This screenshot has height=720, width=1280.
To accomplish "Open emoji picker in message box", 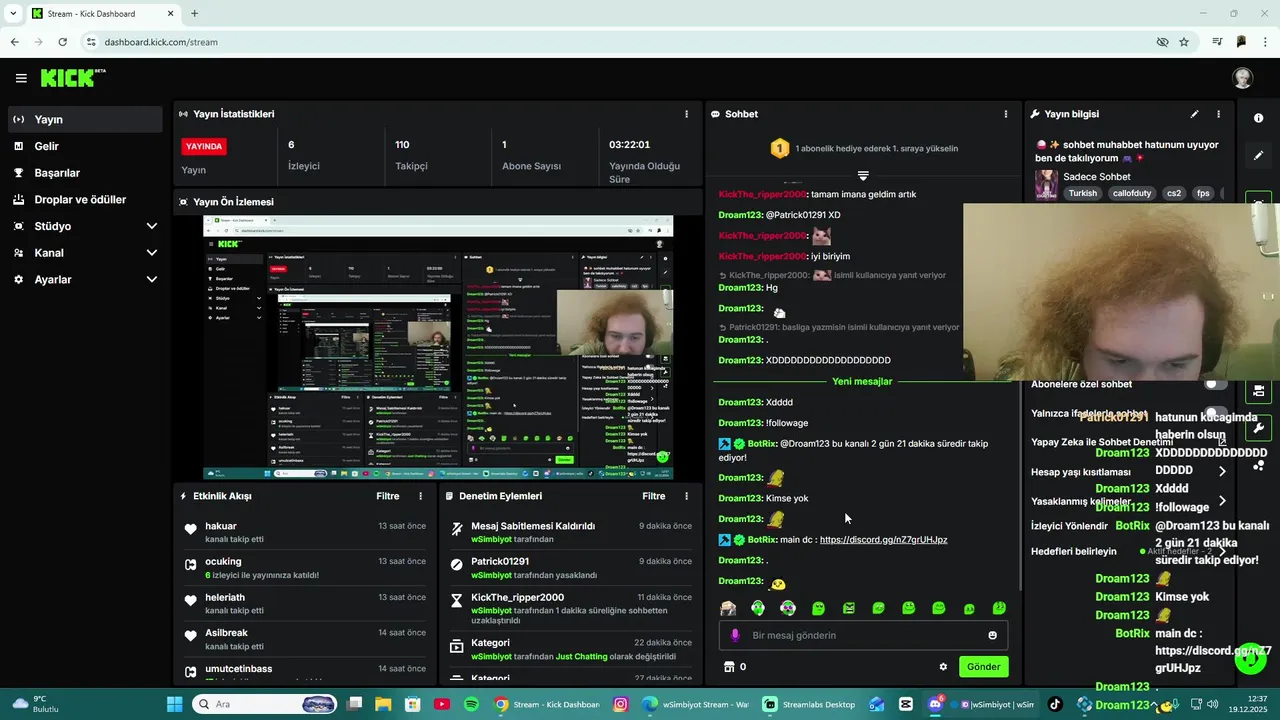I will (x=992, y=635).
